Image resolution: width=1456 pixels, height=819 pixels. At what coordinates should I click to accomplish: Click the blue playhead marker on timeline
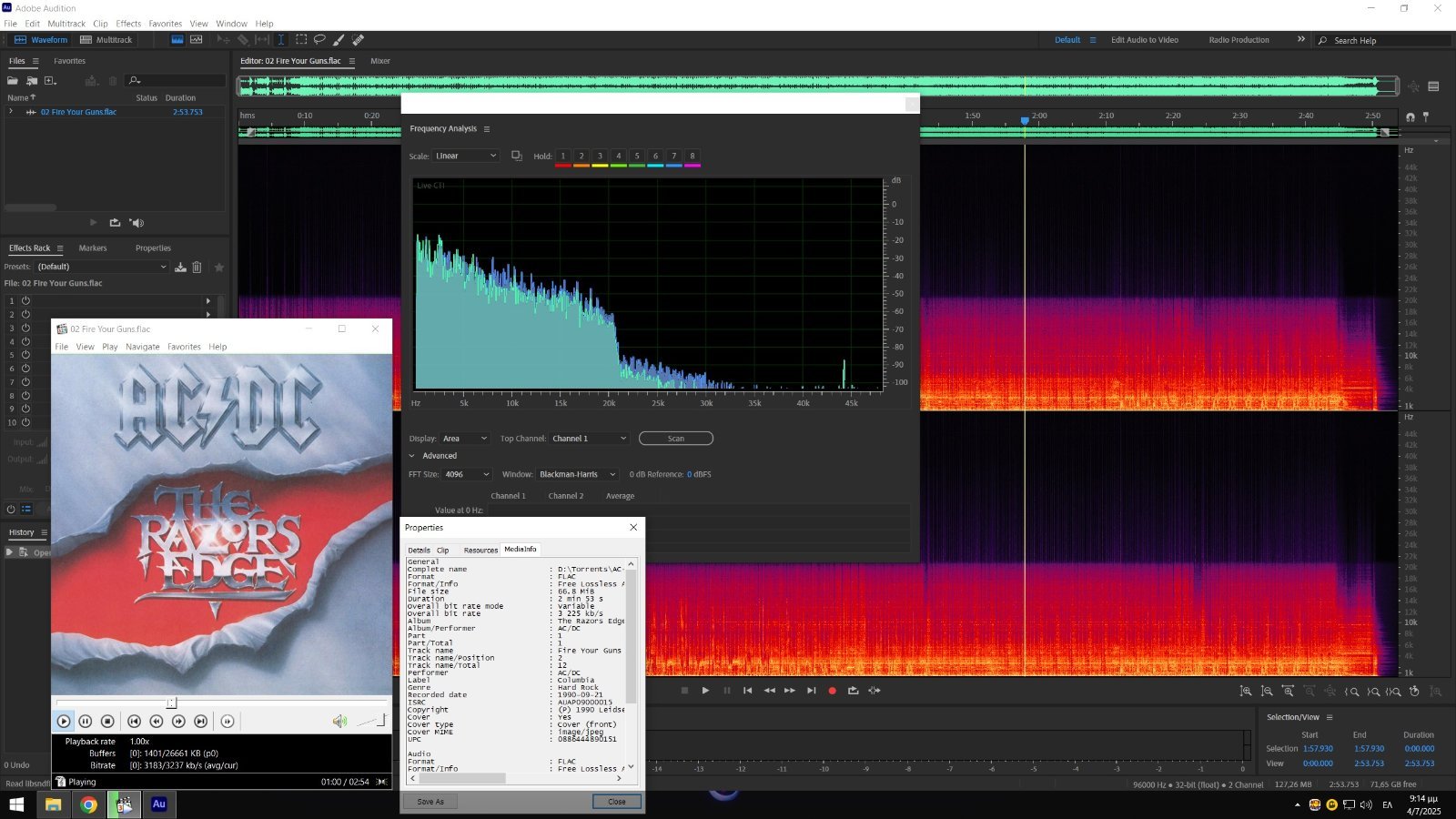pos(1025,120)
